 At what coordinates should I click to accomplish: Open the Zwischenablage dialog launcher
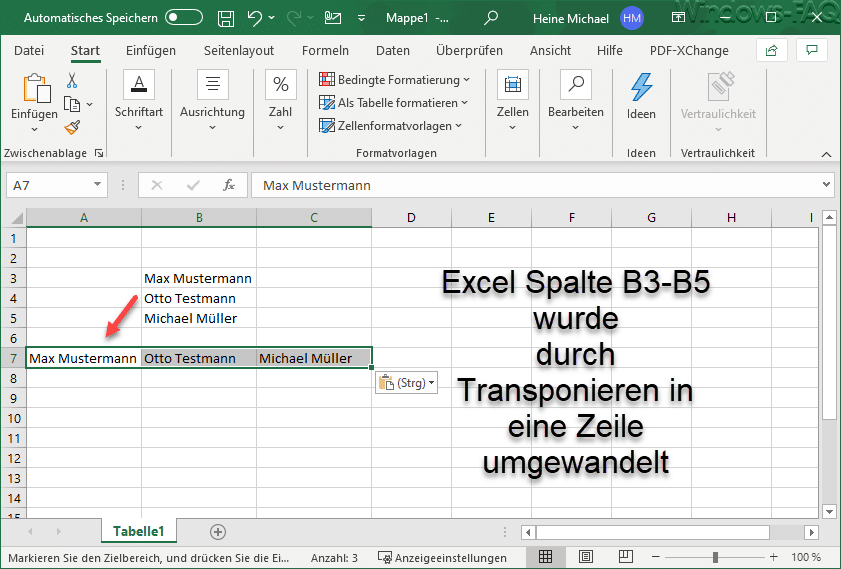[x=99, y=153]
